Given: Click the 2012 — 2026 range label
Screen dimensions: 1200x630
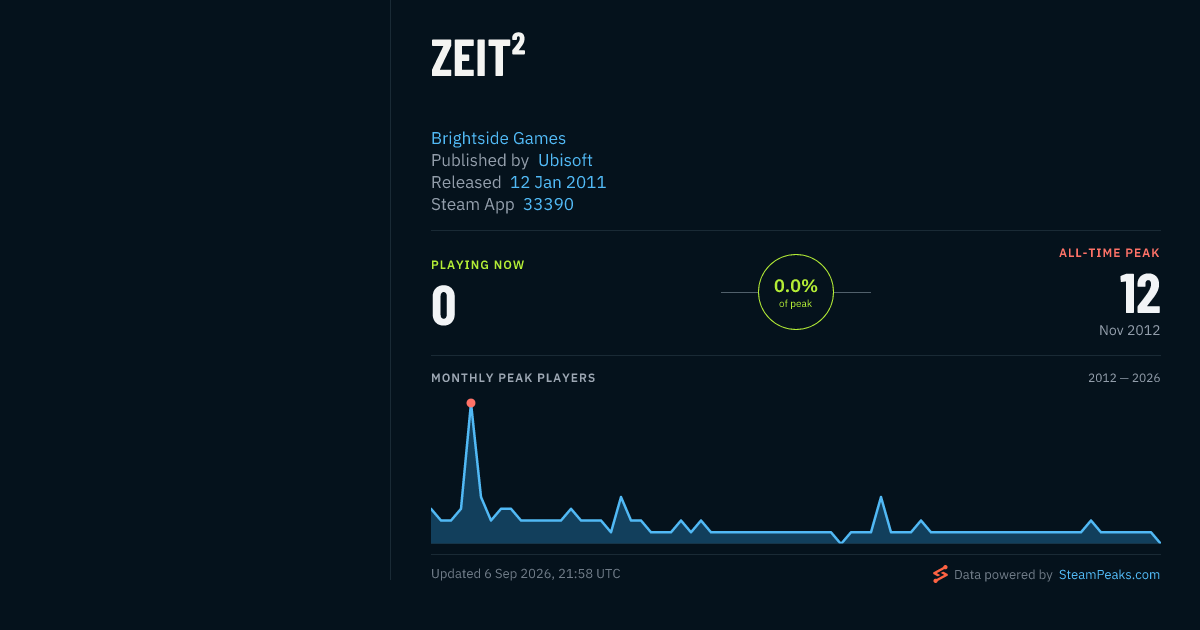Looking at the screenshot, I should click(1124, 378).
